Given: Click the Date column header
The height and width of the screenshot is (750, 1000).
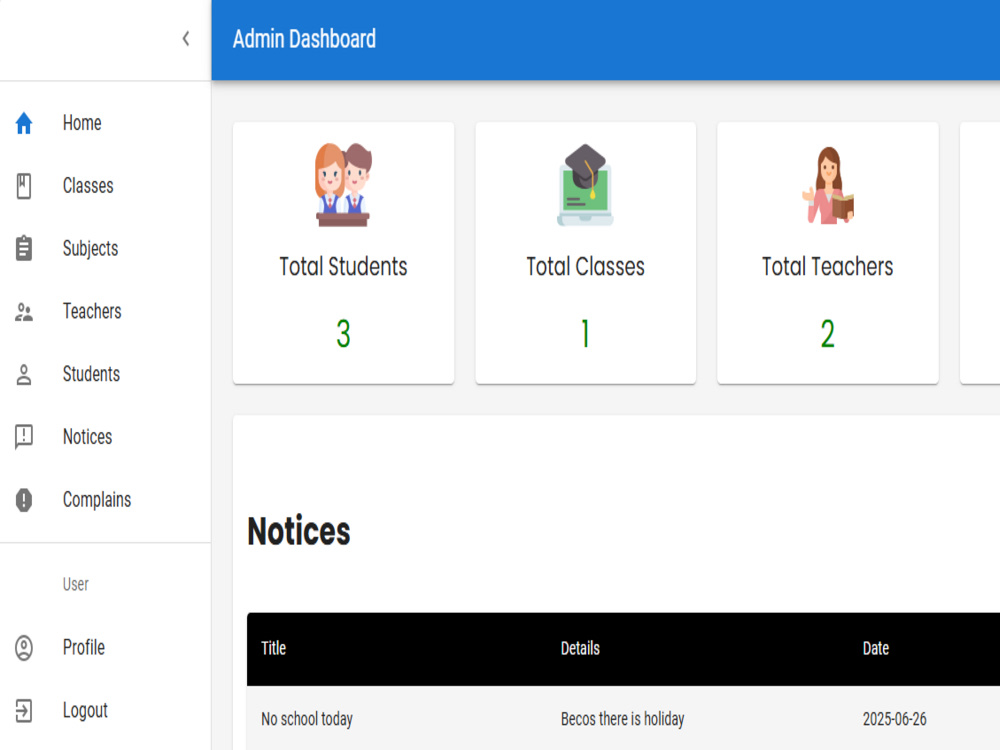Looking at the screenshot, I should coord(876,649).
